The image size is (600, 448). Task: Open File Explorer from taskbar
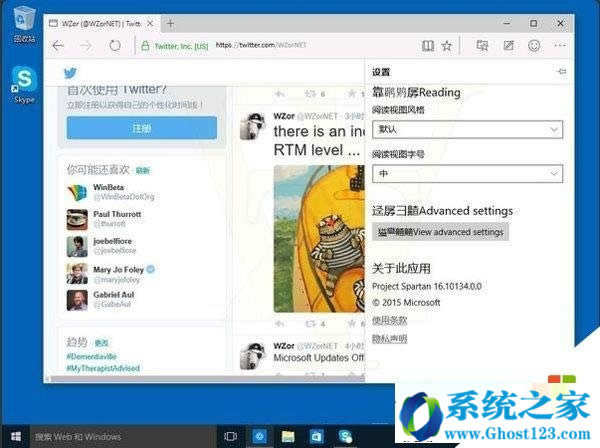288,437
